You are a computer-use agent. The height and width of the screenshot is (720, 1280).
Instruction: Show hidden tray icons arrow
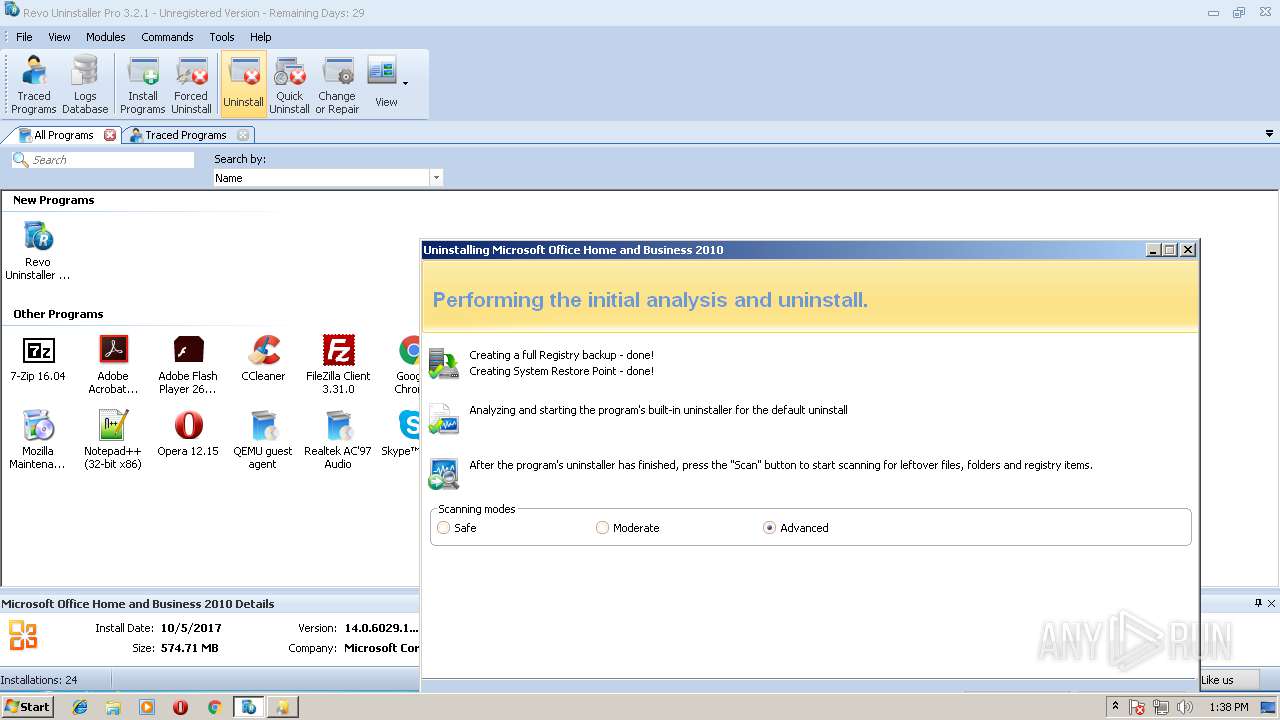[x=1116, y=706]
